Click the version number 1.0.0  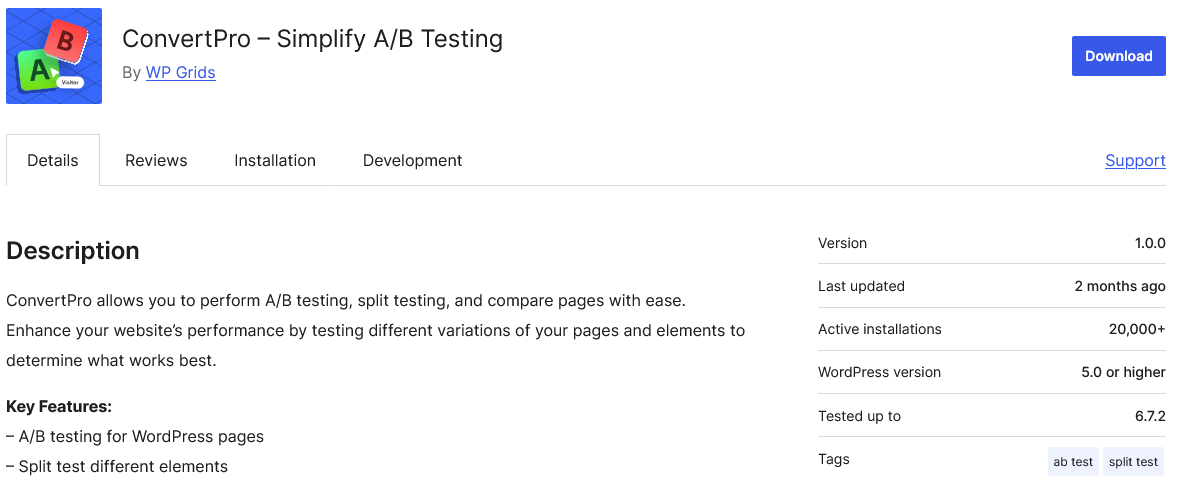click(1150, 243)
